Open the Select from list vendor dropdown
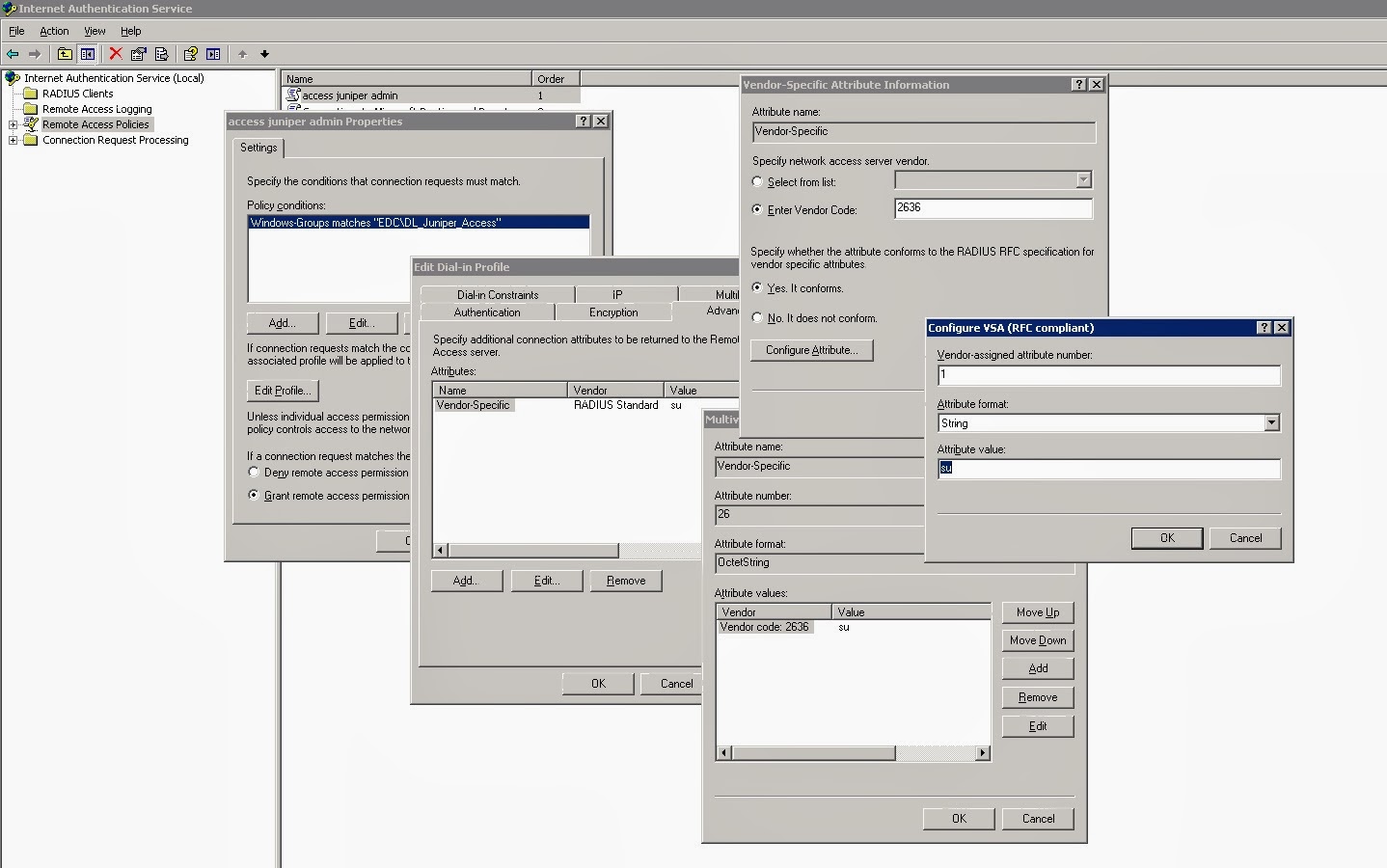Screen dimensions: 1387x868 (x=1084, y=179)
